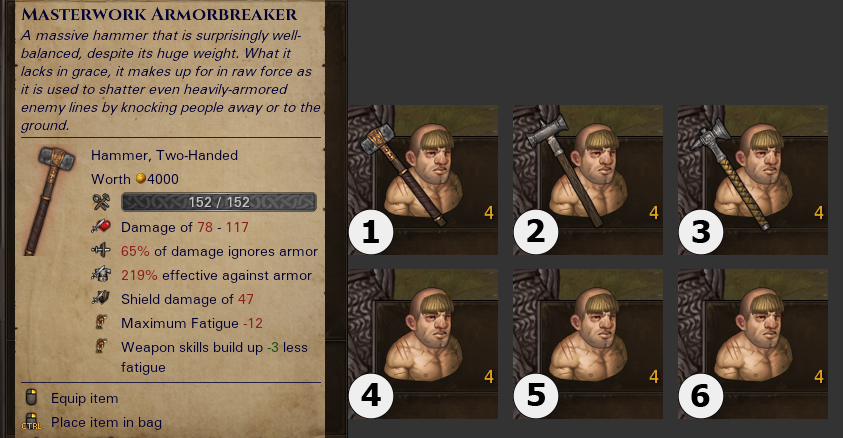843x438 pixels.
Task: Click the gold coin next to 4000
Action: point(140,178)
